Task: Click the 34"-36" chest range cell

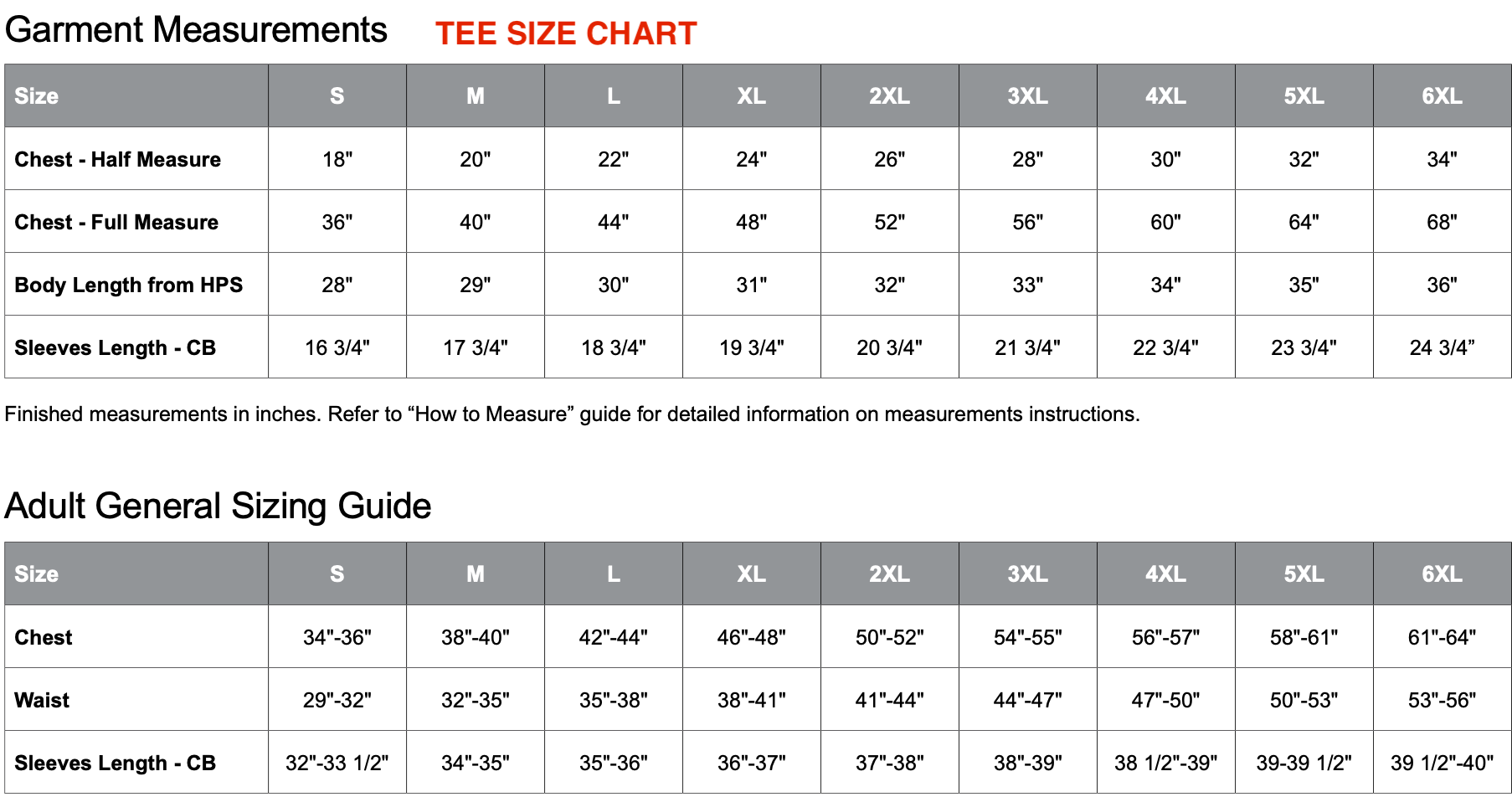Action: 337,637
